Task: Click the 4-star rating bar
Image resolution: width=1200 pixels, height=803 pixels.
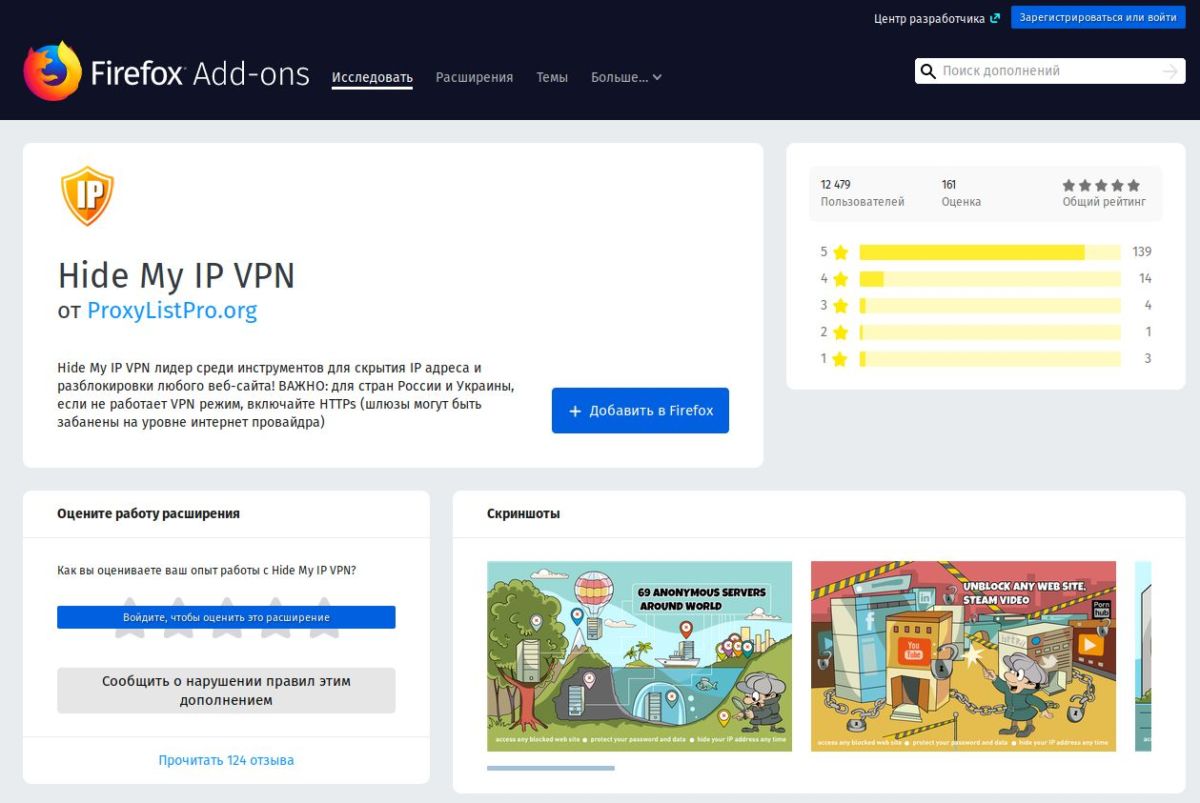Action: pyautogui.click(x=989, y=279)
